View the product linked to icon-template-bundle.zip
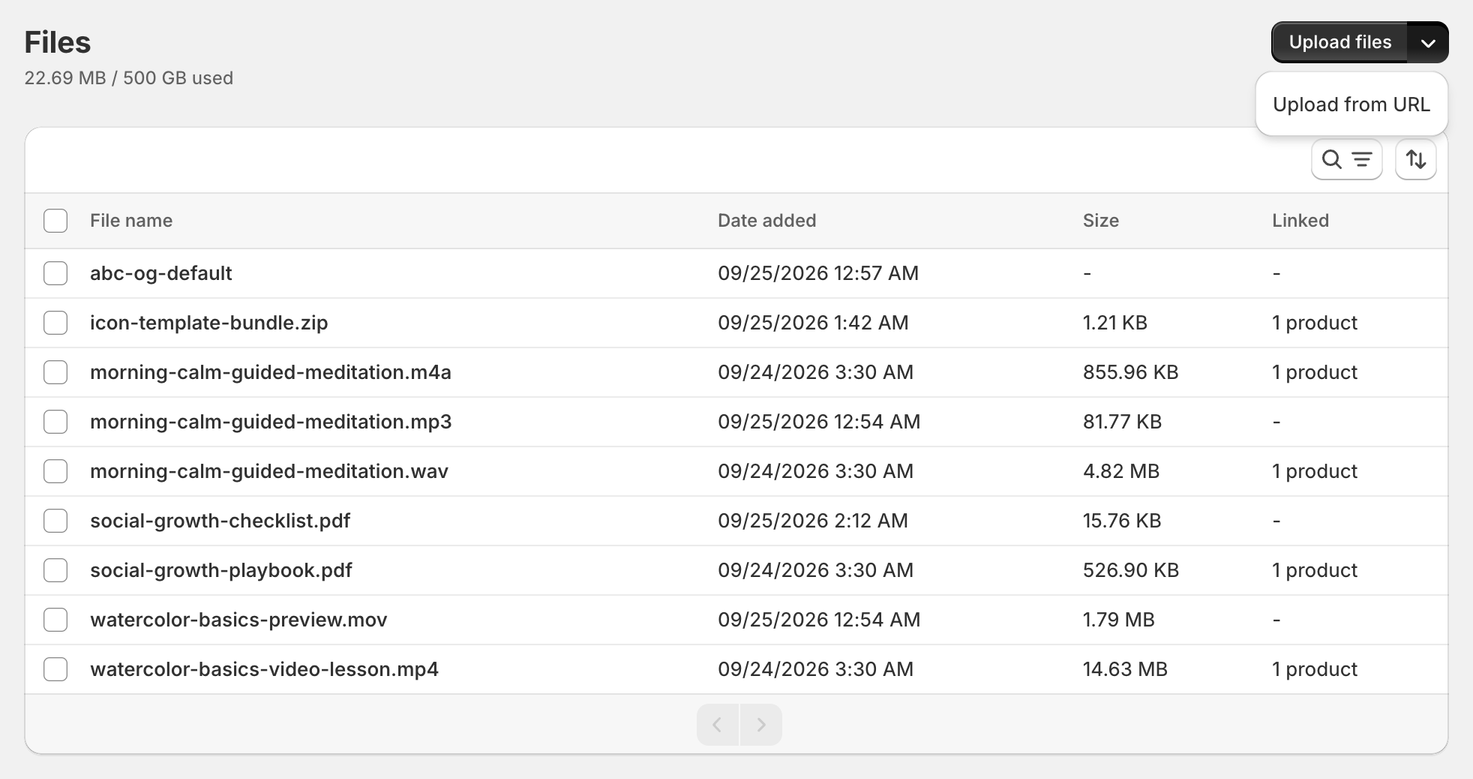This screenshot has height=779, width=1473. (1315, 323)
